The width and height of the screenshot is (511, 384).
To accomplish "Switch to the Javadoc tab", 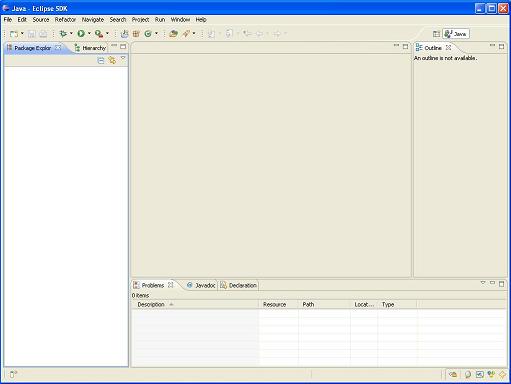I will click(201, 285).
